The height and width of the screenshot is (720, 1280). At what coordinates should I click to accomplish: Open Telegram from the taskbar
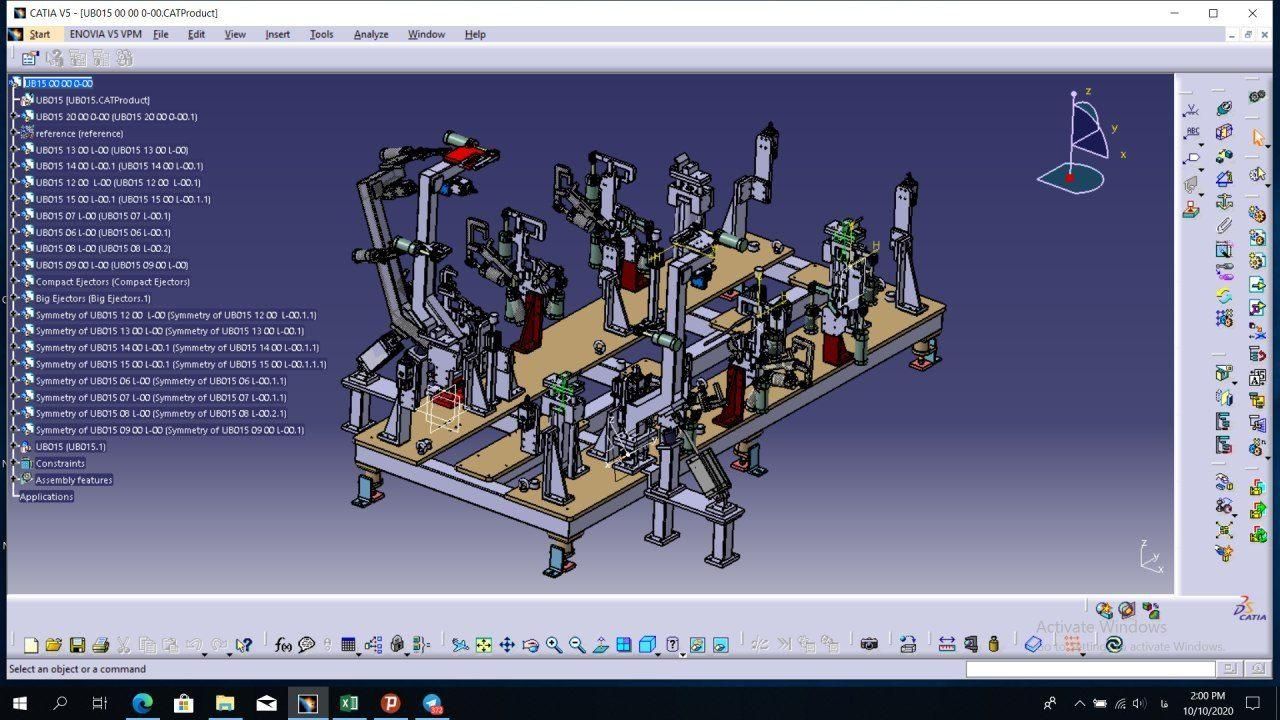point(432,703)
